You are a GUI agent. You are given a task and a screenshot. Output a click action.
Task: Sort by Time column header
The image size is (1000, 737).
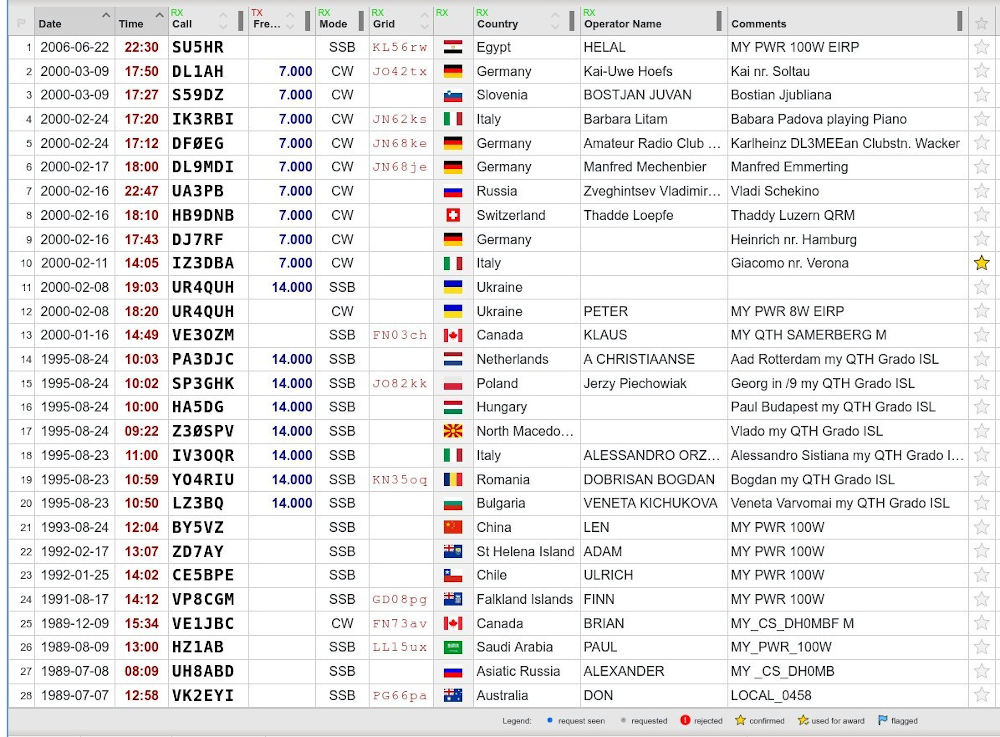click(142, 21)
